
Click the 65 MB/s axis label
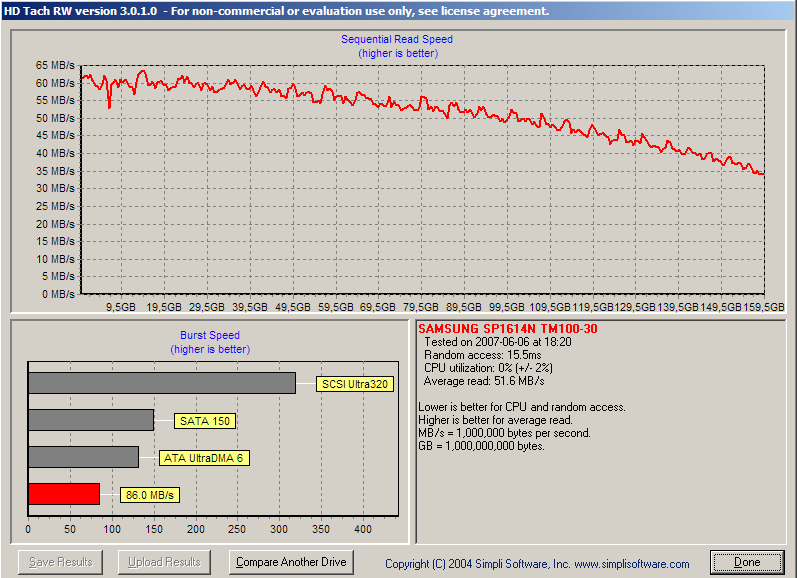click(55, 65)
